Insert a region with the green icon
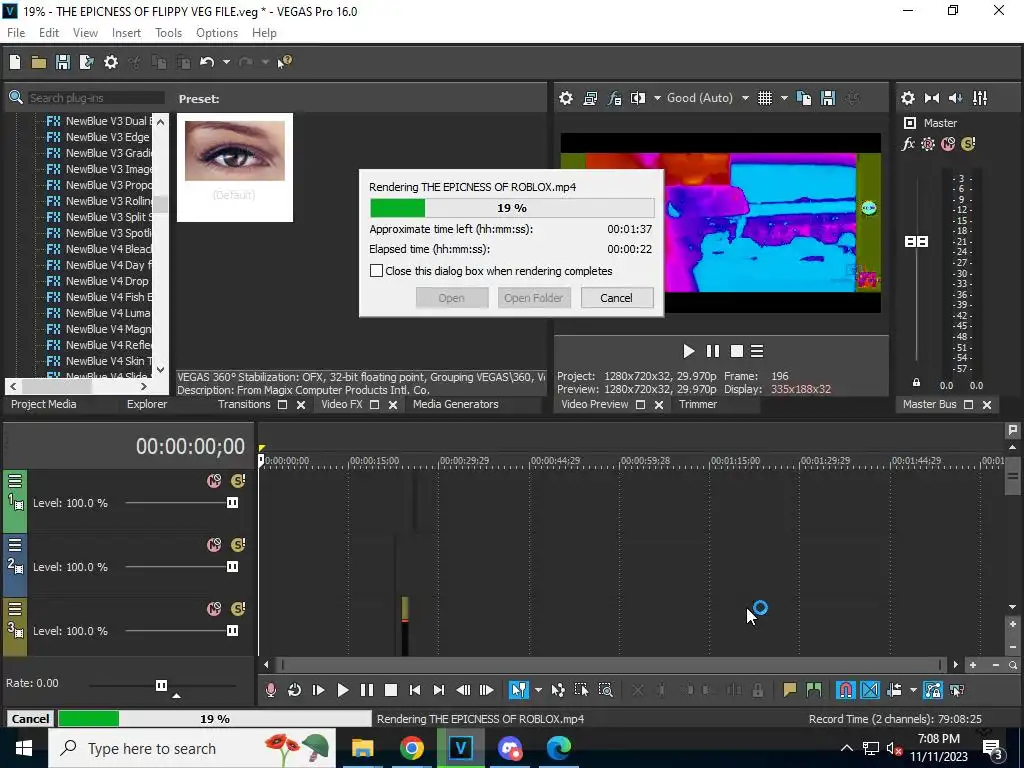 [814, 690]
